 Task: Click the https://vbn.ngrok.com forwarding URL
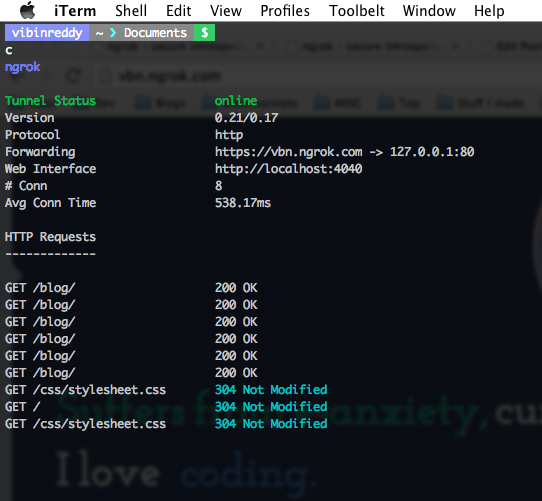point(289,152)
